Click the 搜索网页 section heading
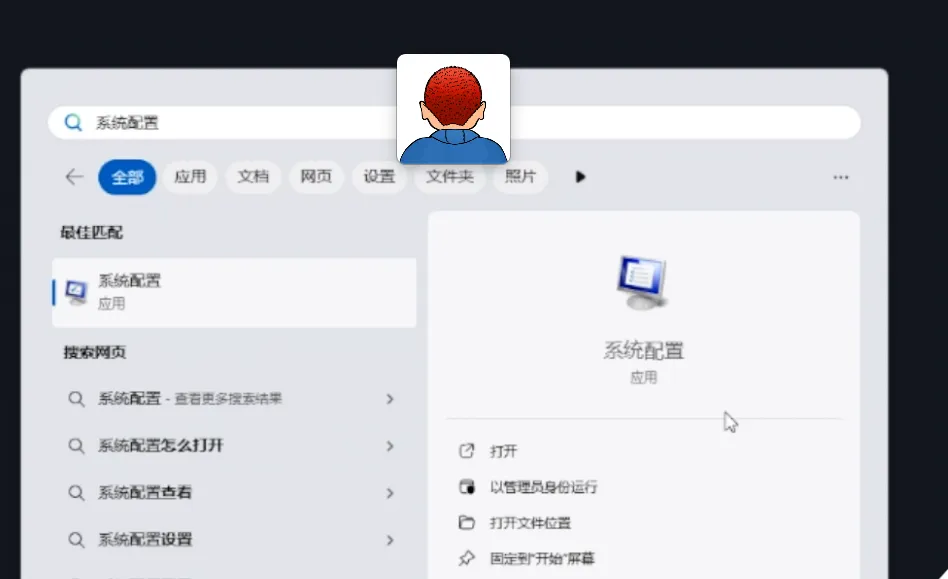Image resolution: width=948 pixels, height=579 pixels. click(95, 352)
